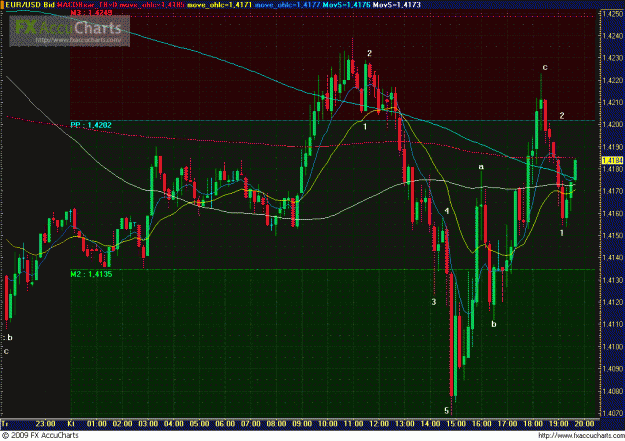625x441 pixels.
Task: Select the white MovS=1,4173 indicator label
Action: click(x=397, y=5)
